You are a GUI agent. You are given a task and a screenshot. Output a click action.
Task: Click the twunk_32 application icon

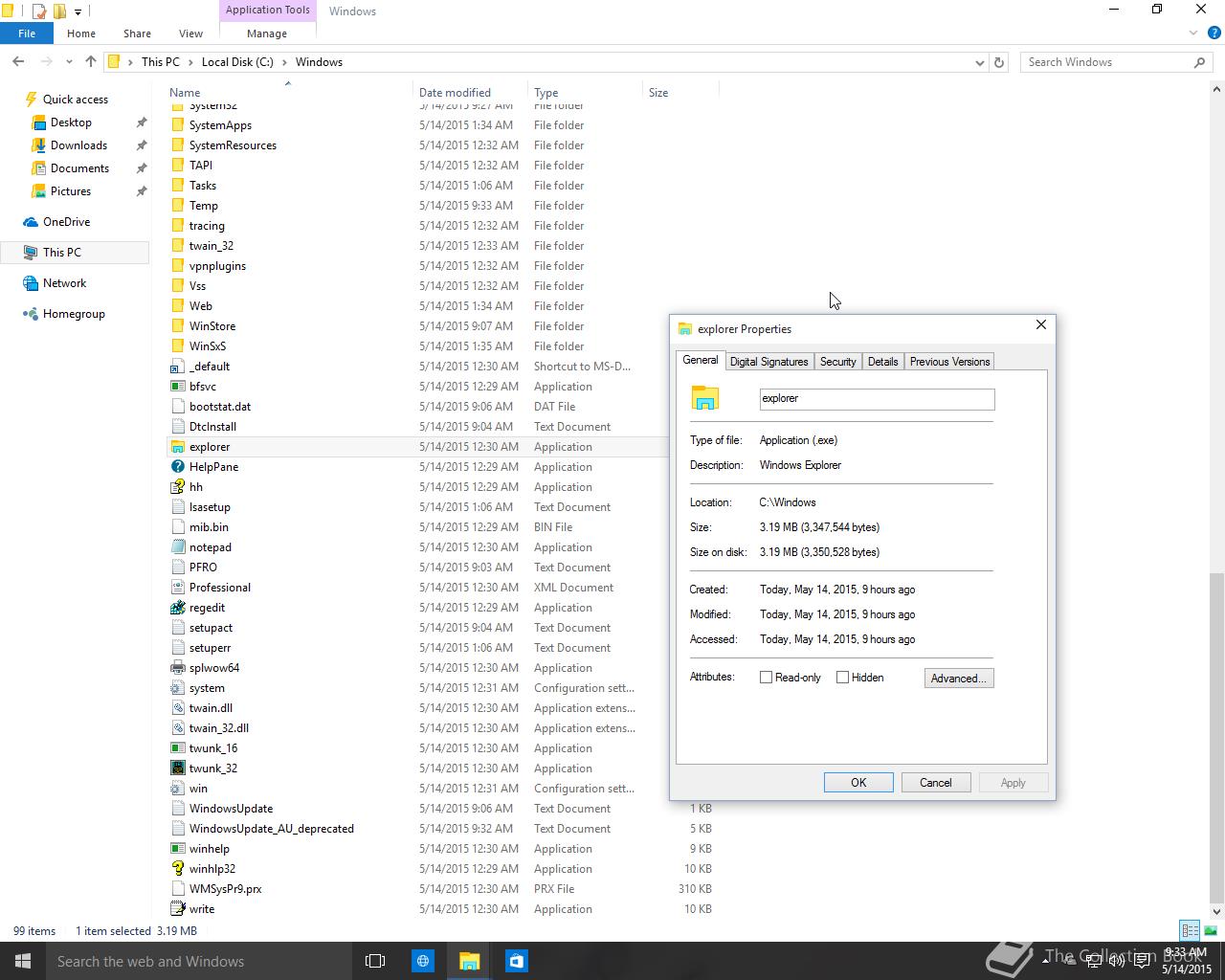(177, 768)
